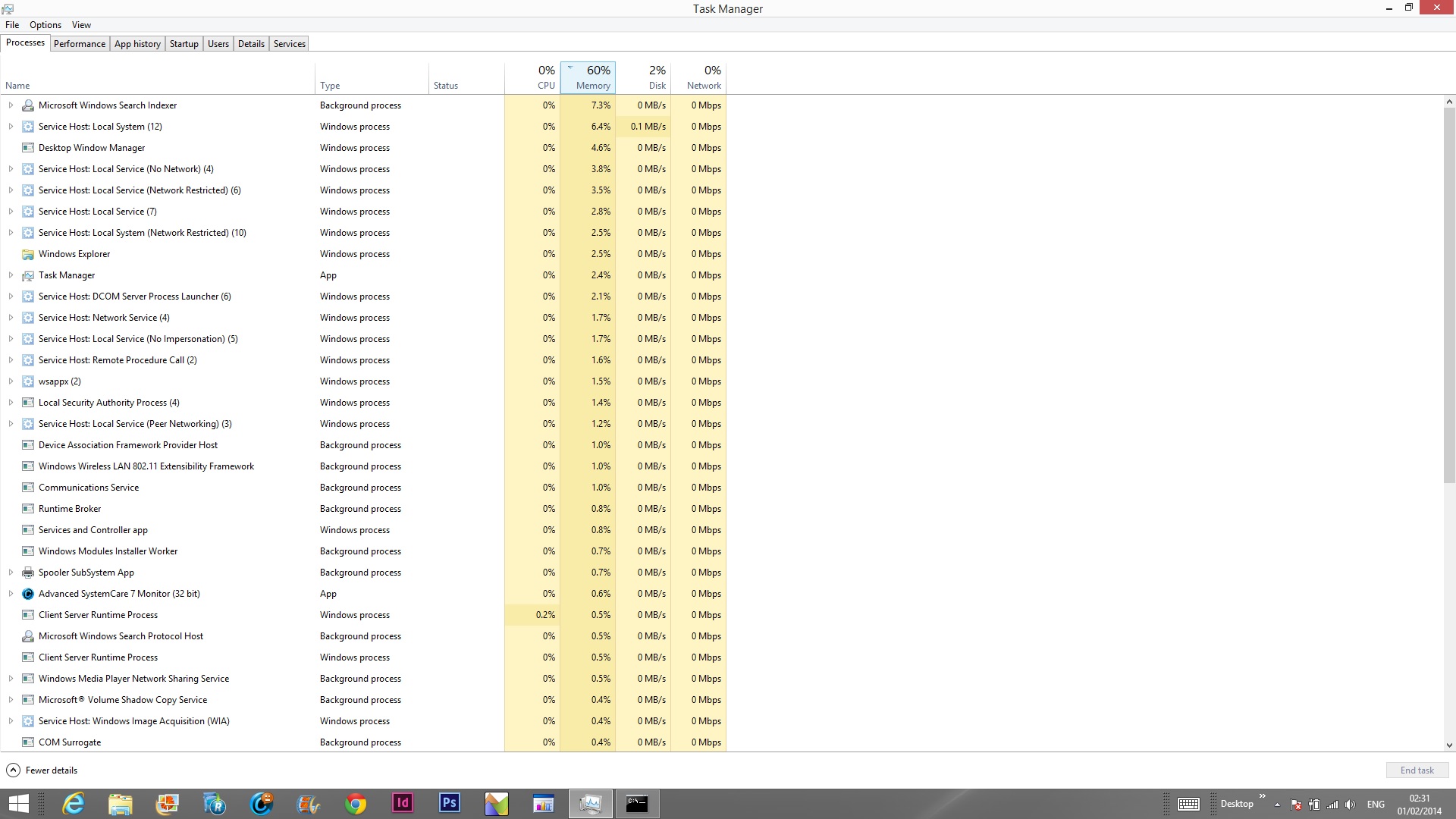Open the Start button on taskbar
Viewport: 1456px width, 819px height.
(x=19, y=804)
